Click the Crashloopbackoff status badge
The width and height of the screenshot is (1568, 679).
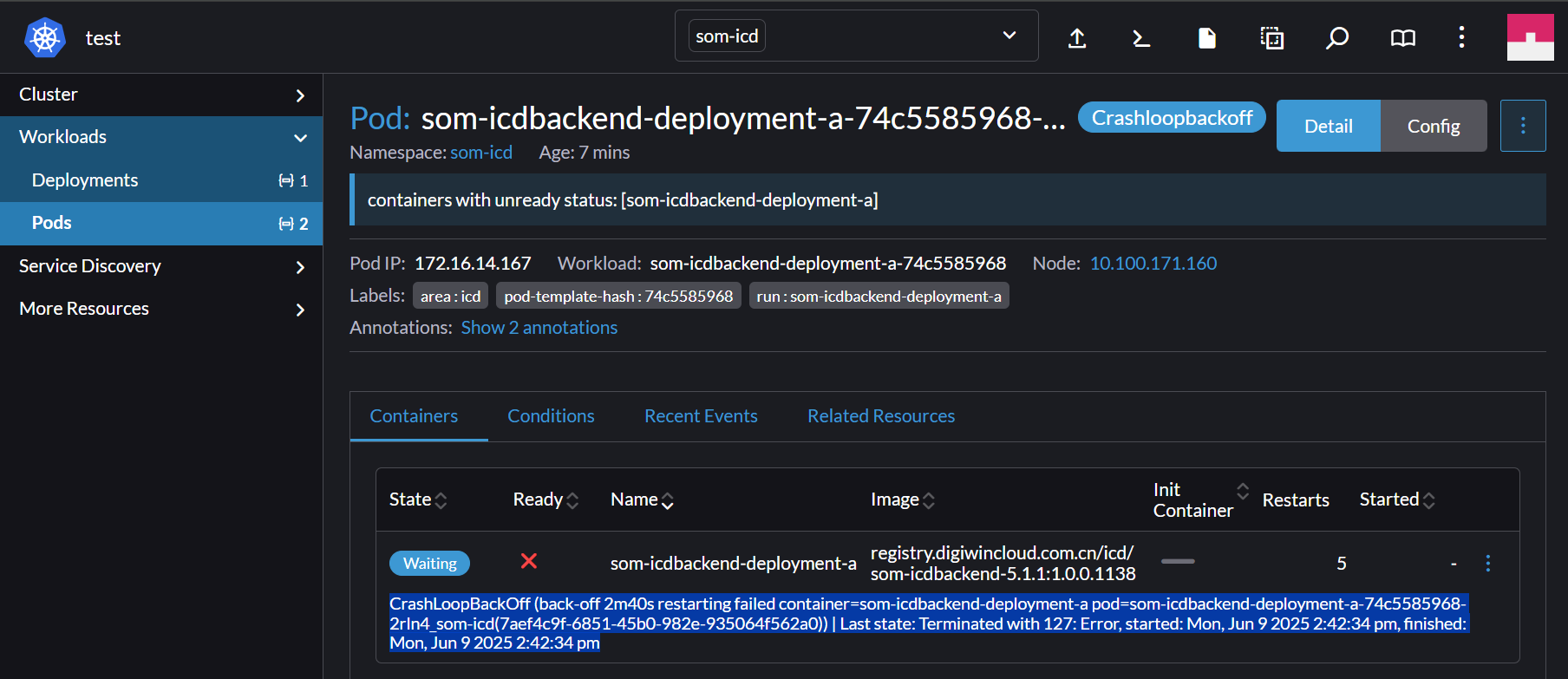click(x=1172, y=117)
